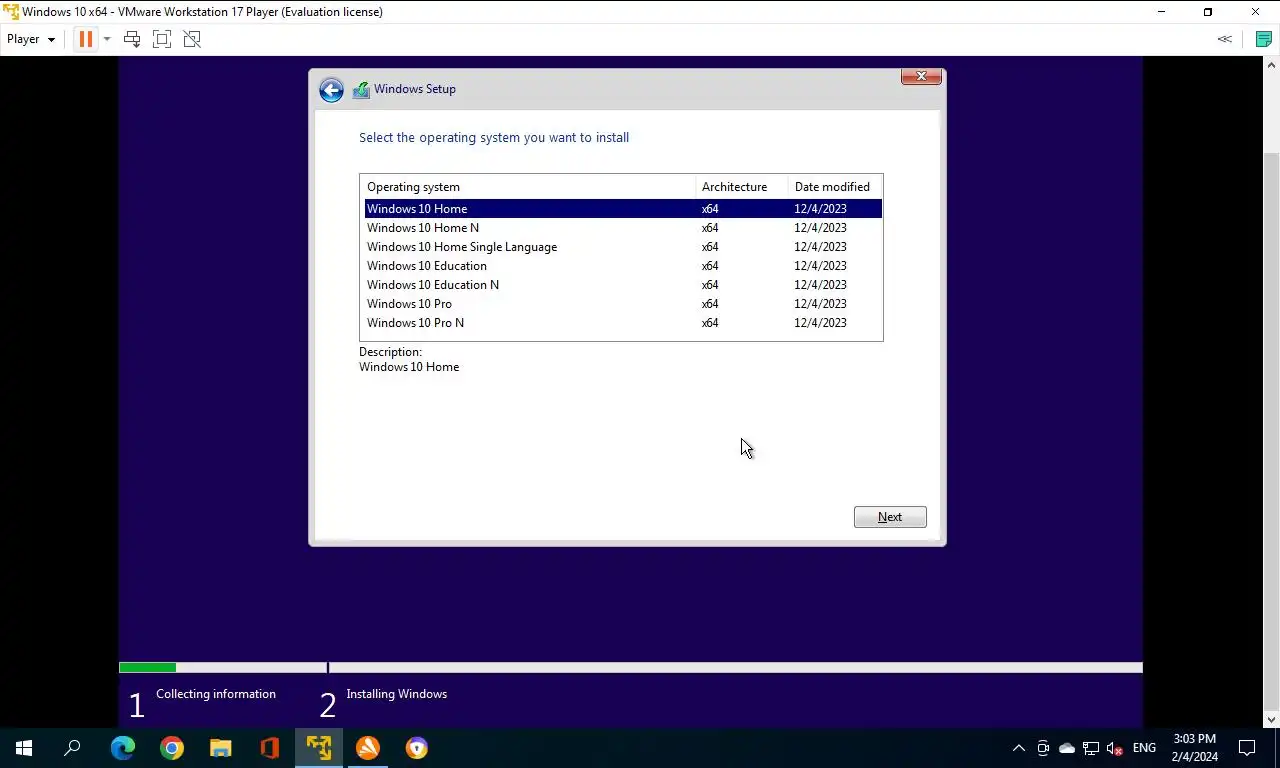
Task: Open File Explorer from the taskbar
Action: [x=221, y=748]
